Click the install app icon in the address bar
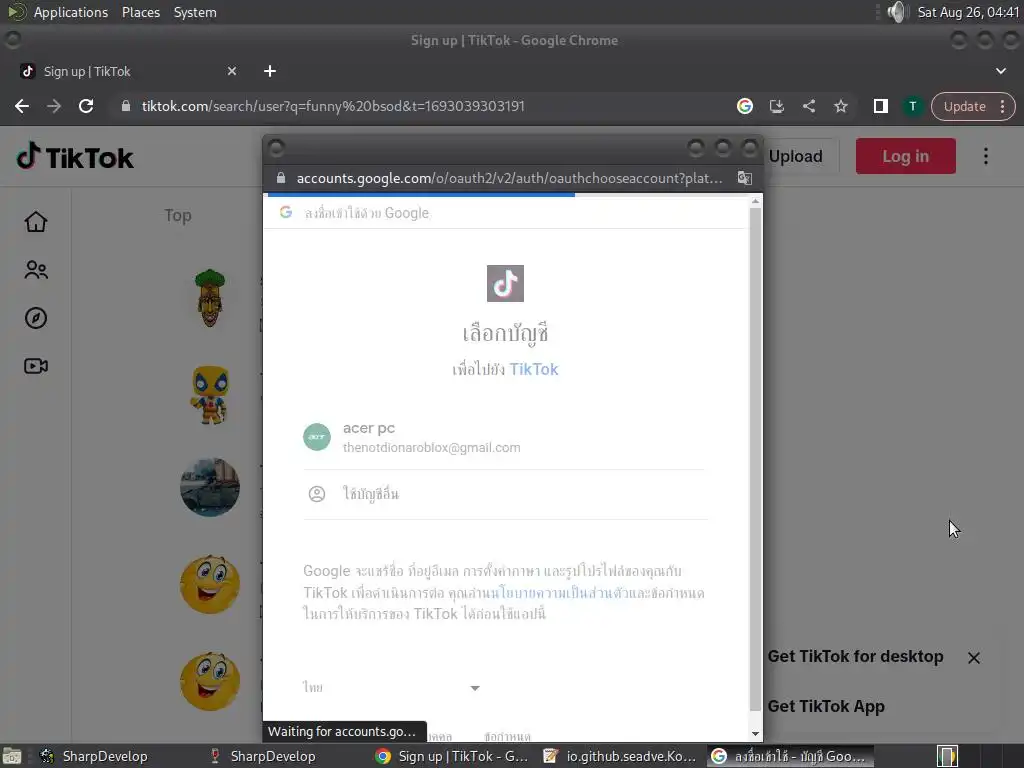This screenshot has width=1024, height=768. 776,106
